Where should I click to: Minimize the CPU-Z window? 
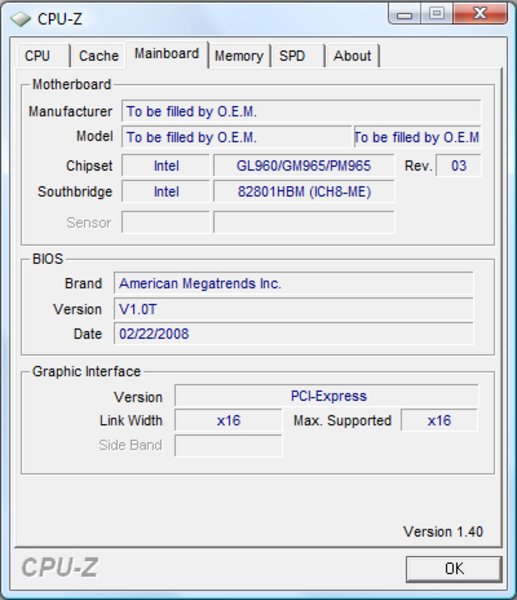coord(404,14)
